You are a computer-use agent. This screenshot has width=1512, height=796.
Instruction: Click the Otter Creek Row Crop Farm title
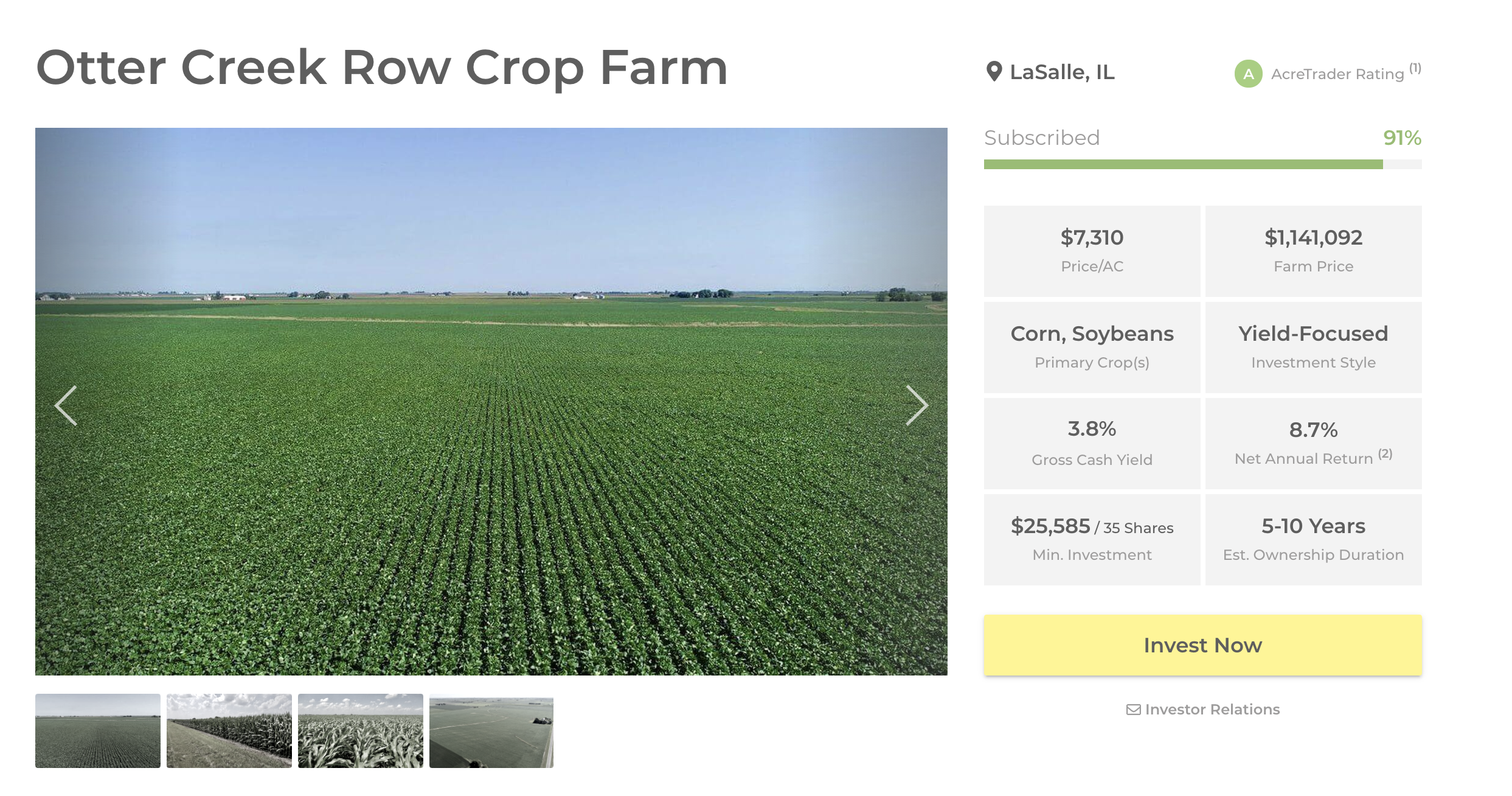click(x=382, y=67)
